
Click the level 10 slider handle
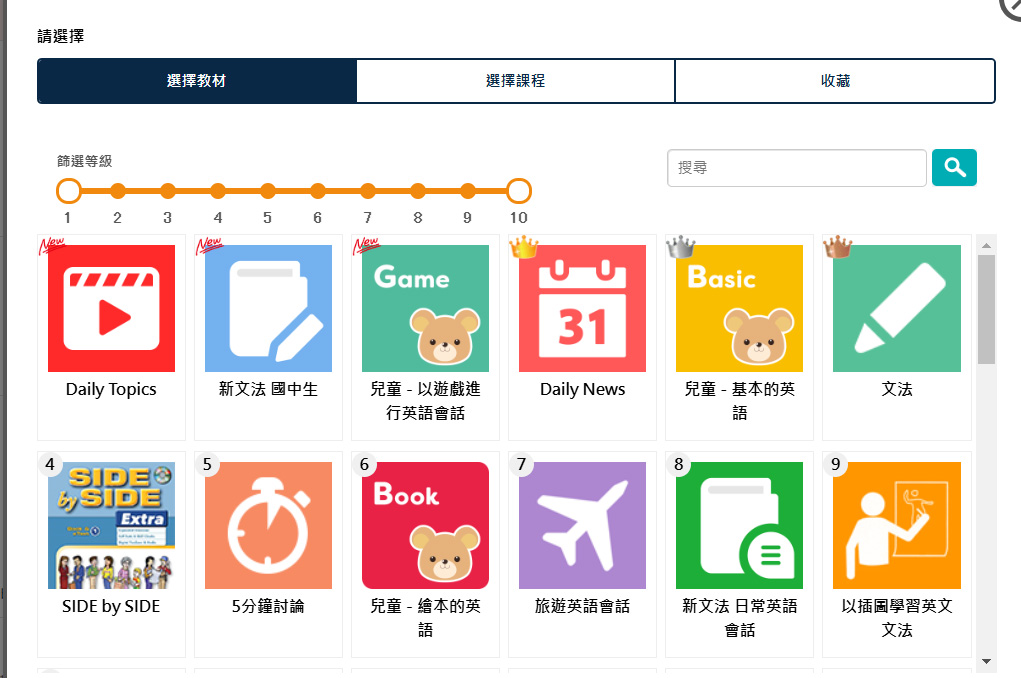coord(518,191)
